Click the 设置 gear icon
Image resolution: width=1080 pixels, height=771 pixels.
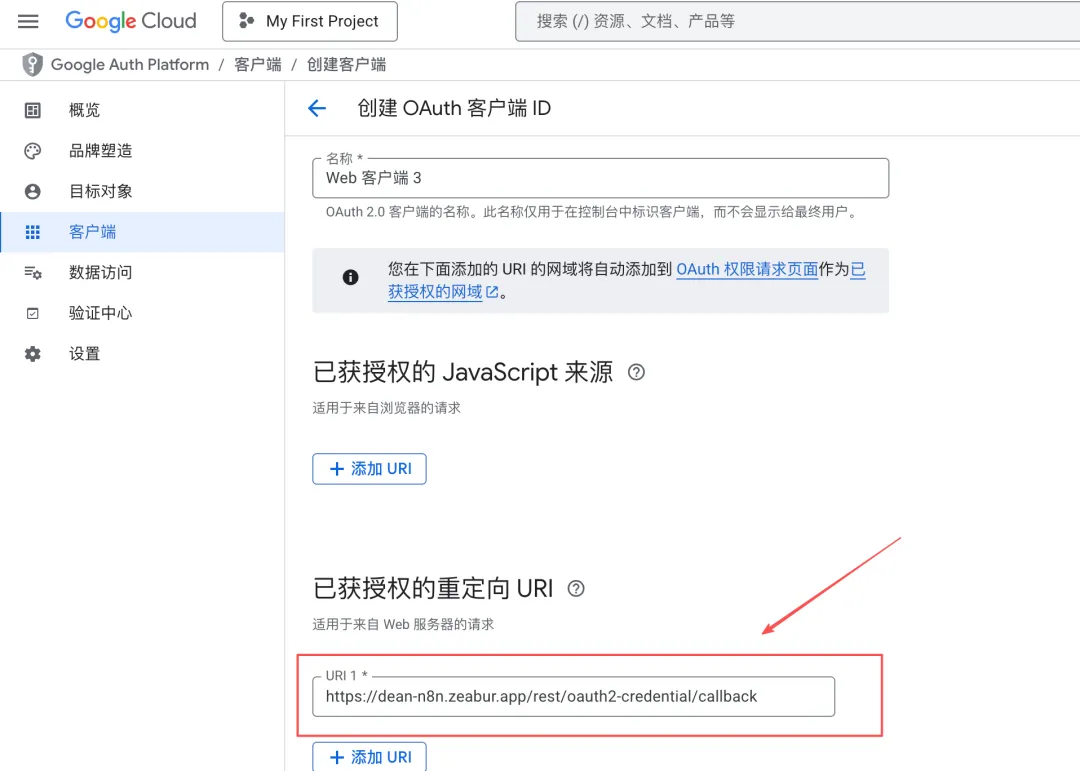tap(32, 354)
